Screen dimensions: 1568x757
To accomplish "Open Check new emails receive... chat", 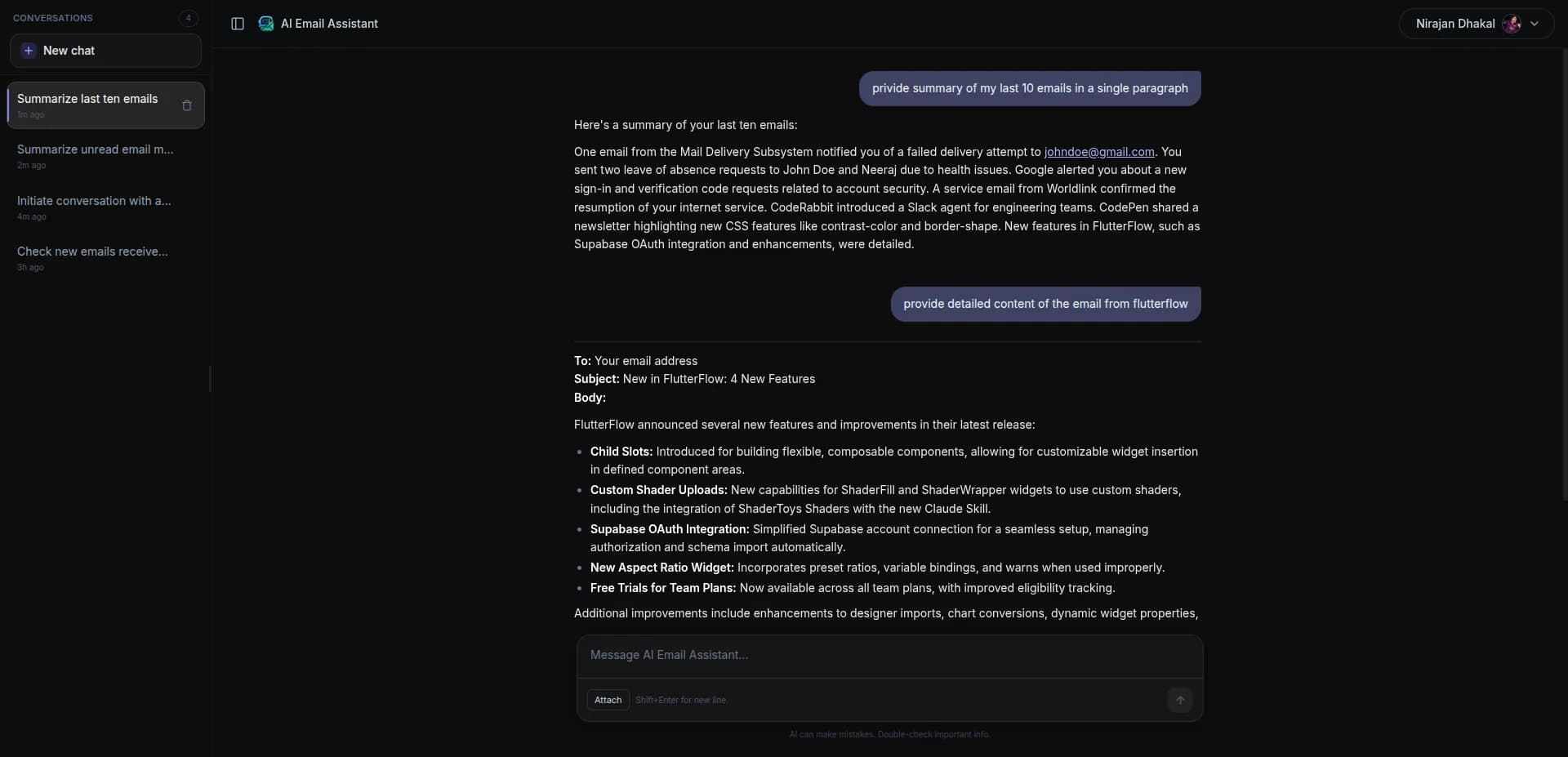I will pyautogui.click(x=105, y=258).
